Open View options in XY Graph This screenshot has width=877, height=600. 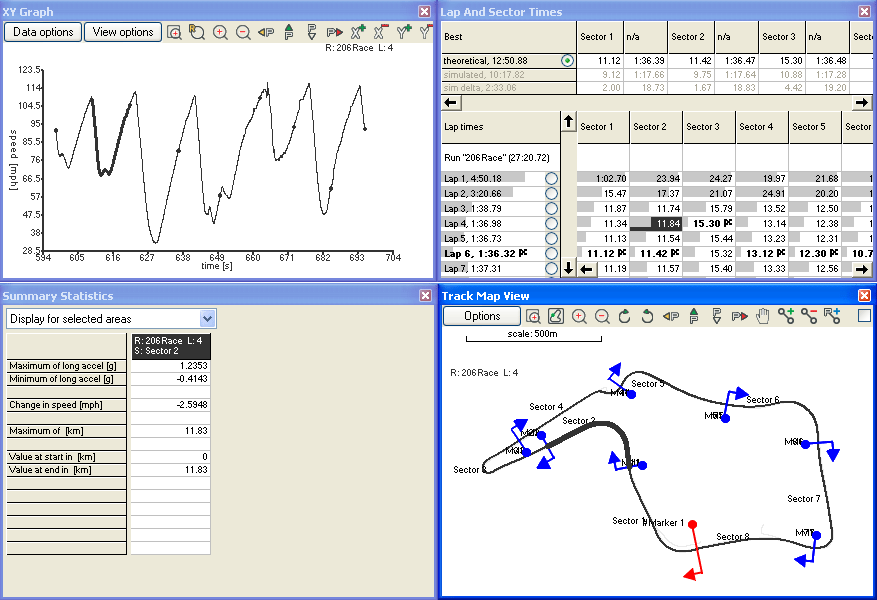pyautogui.click(x=123, y=32)
